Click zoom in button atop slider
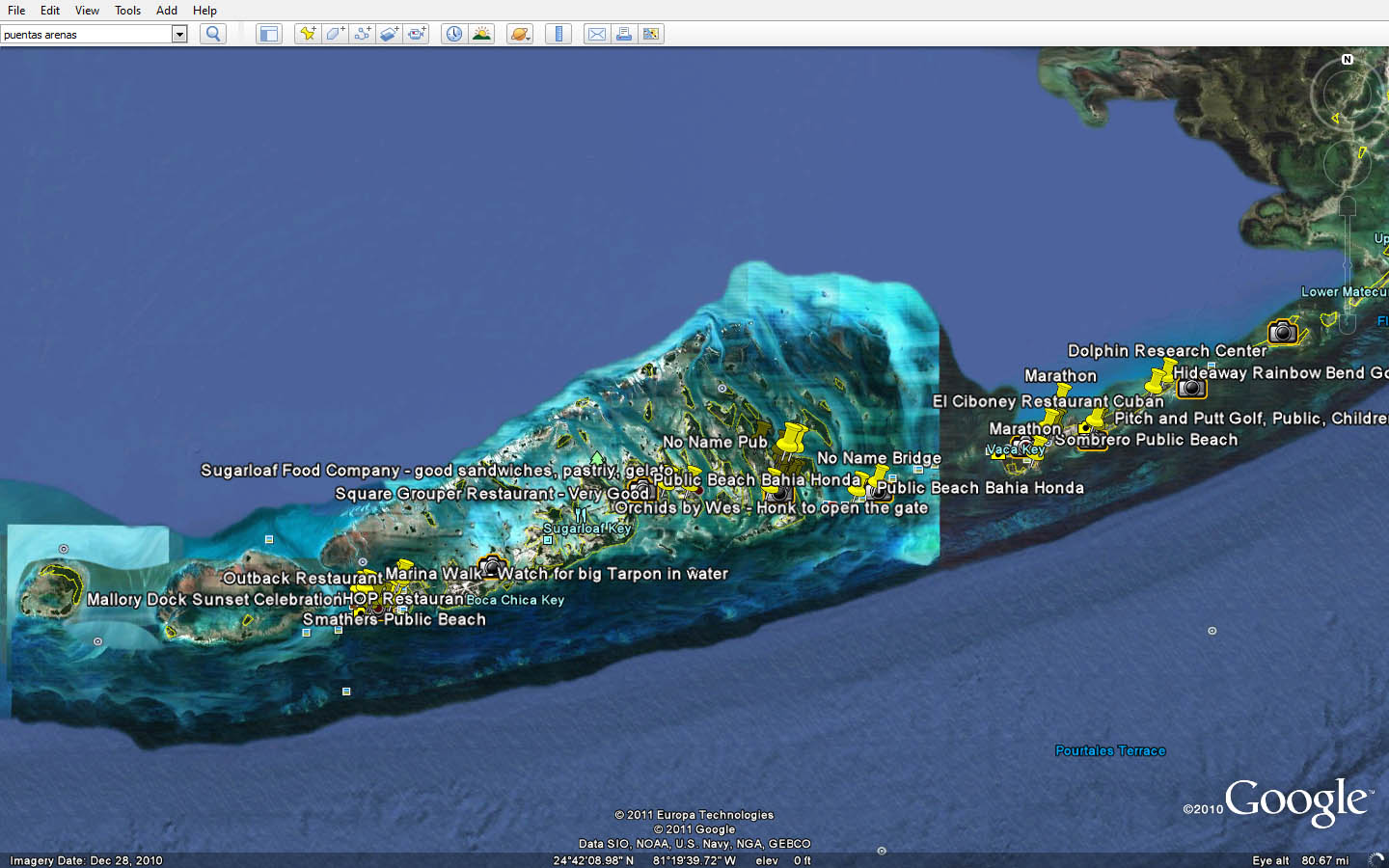Image resolution: width=1389 pixels, height=868 pixels. tap(1348, 206)
